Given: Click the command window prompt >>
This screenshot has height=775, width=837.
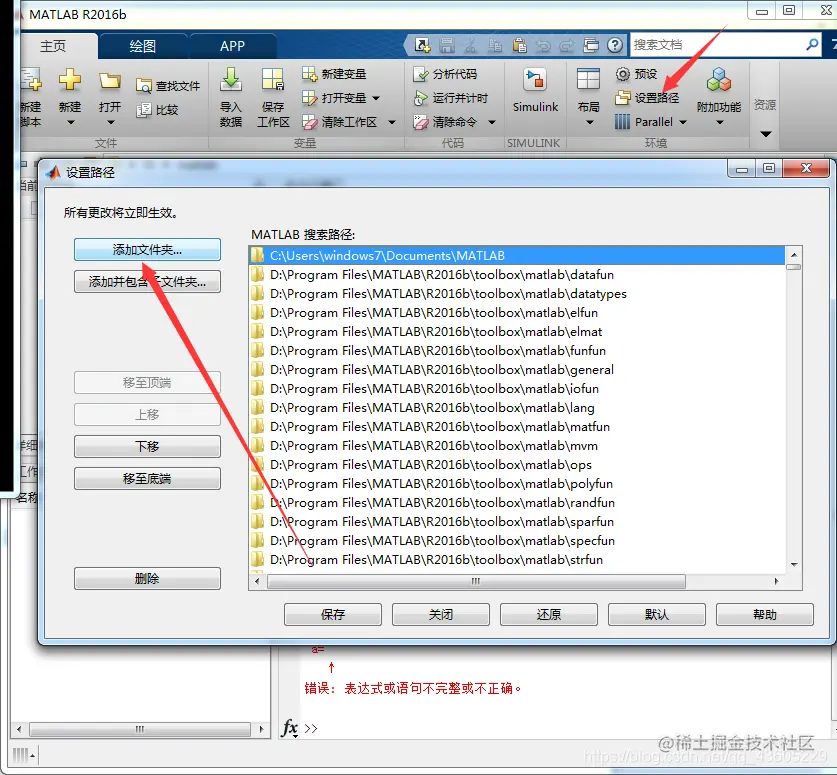Looking at the screenshot, I should point(311,729).
